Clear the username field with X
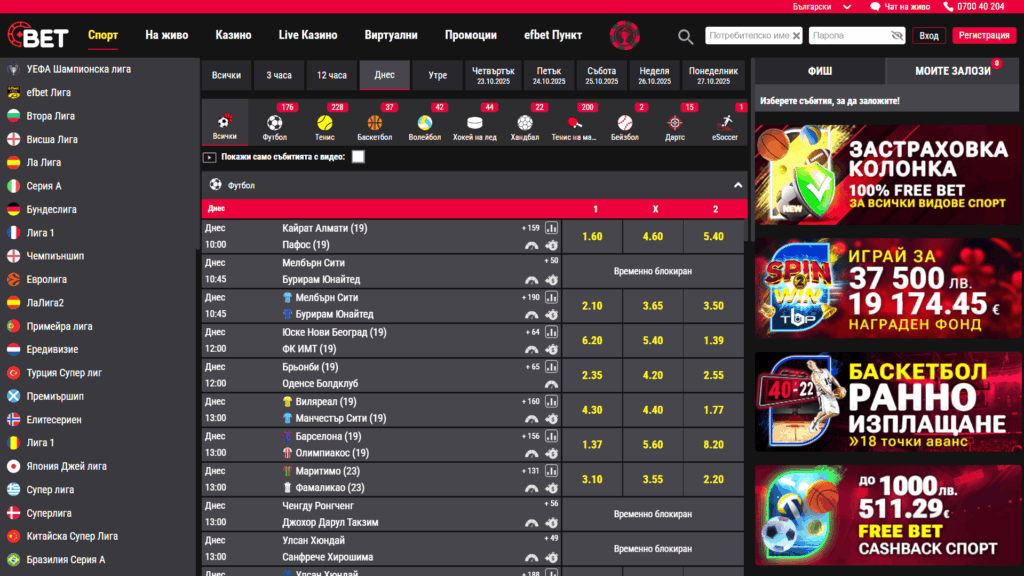 coord(796,36)
